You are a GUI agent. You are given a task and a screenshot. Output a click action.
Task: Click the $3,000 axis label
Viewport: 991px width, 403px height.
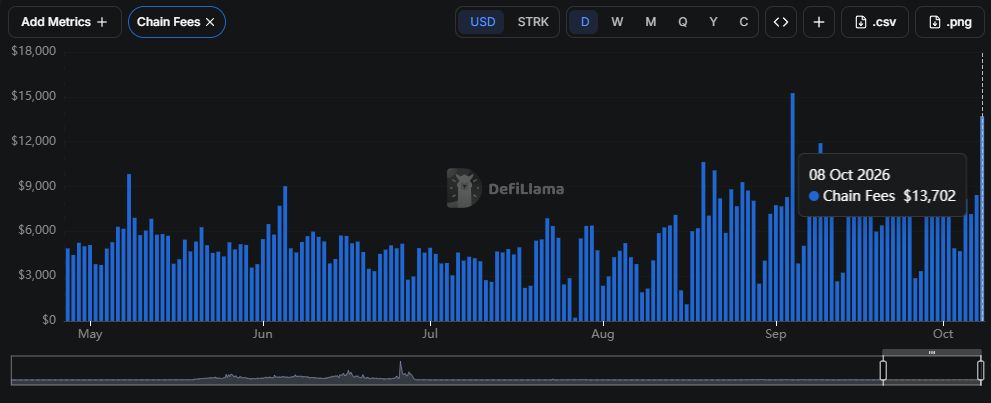coord(37,275)
